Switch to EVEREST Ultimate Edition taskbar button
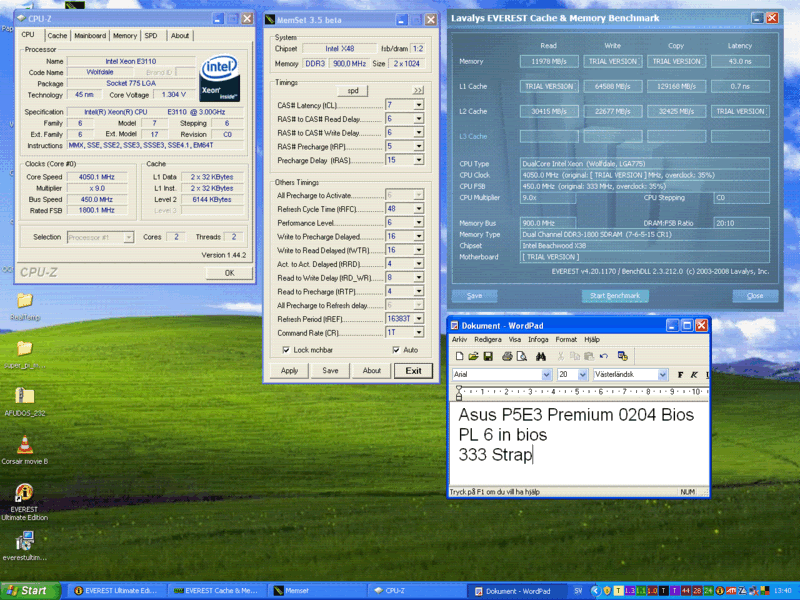 pyautogui.click(x=116, y=591)
